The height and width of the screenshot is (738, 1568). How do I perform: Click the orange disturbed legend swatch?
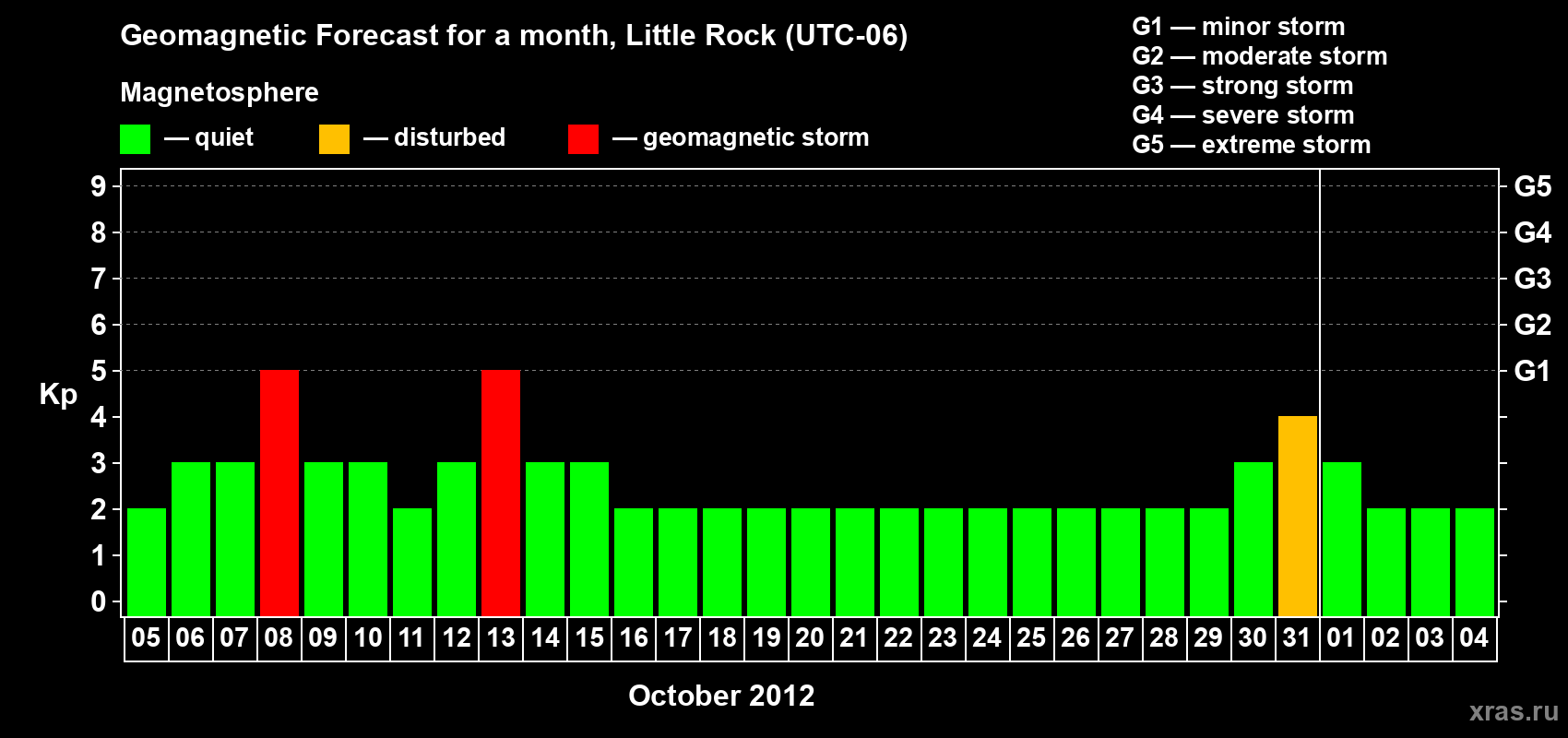click(334, 139)
